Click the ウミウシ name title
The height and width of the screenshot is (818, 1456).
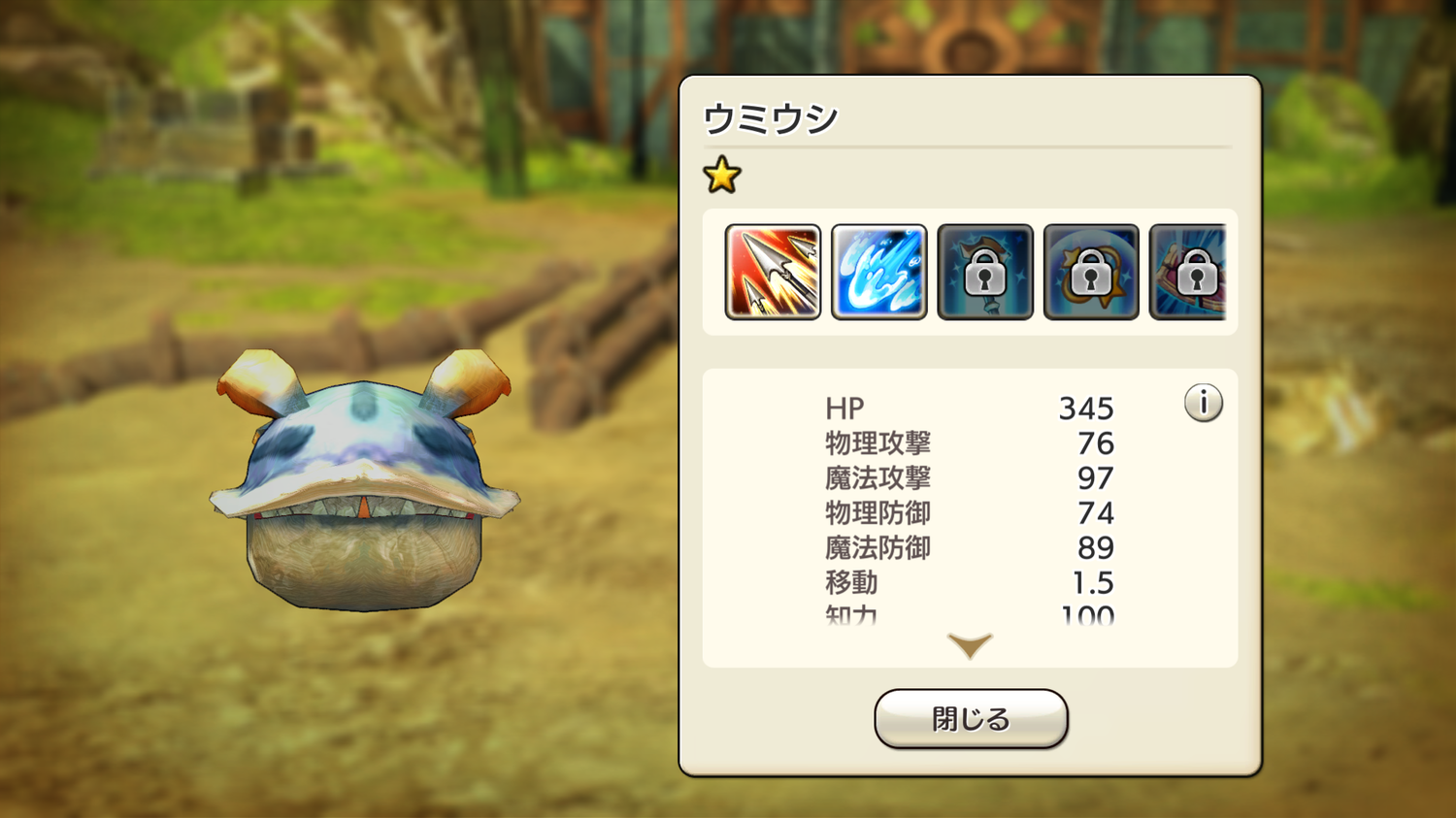[771, 118]
